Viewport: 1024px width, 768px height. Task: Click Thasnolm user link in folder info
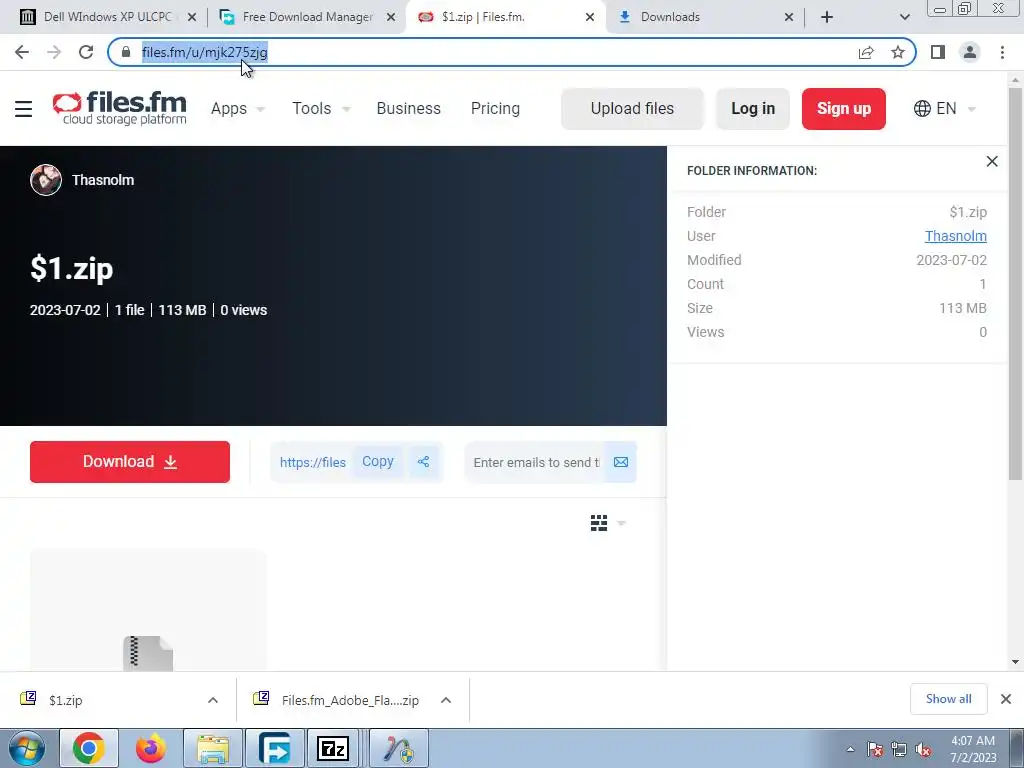coord(955,236)
